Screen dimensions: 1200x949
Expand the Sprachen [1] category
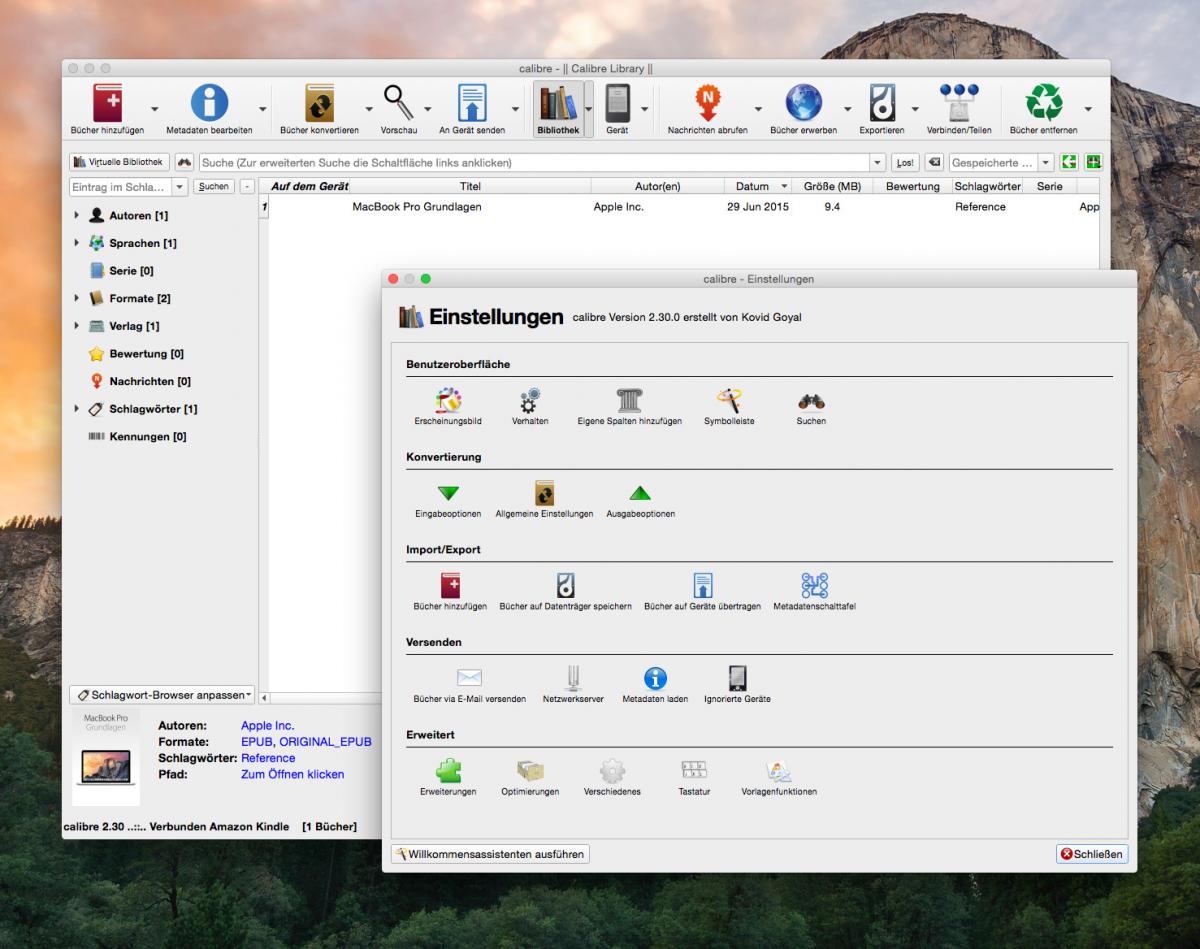pos(77,243)
